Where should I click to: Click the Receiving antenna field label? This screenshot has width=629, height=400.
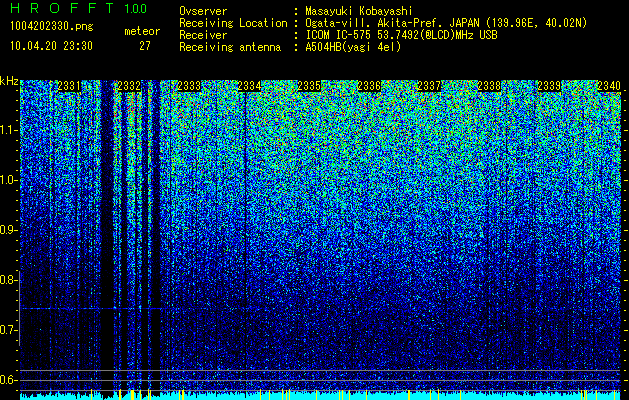point(230,47)
